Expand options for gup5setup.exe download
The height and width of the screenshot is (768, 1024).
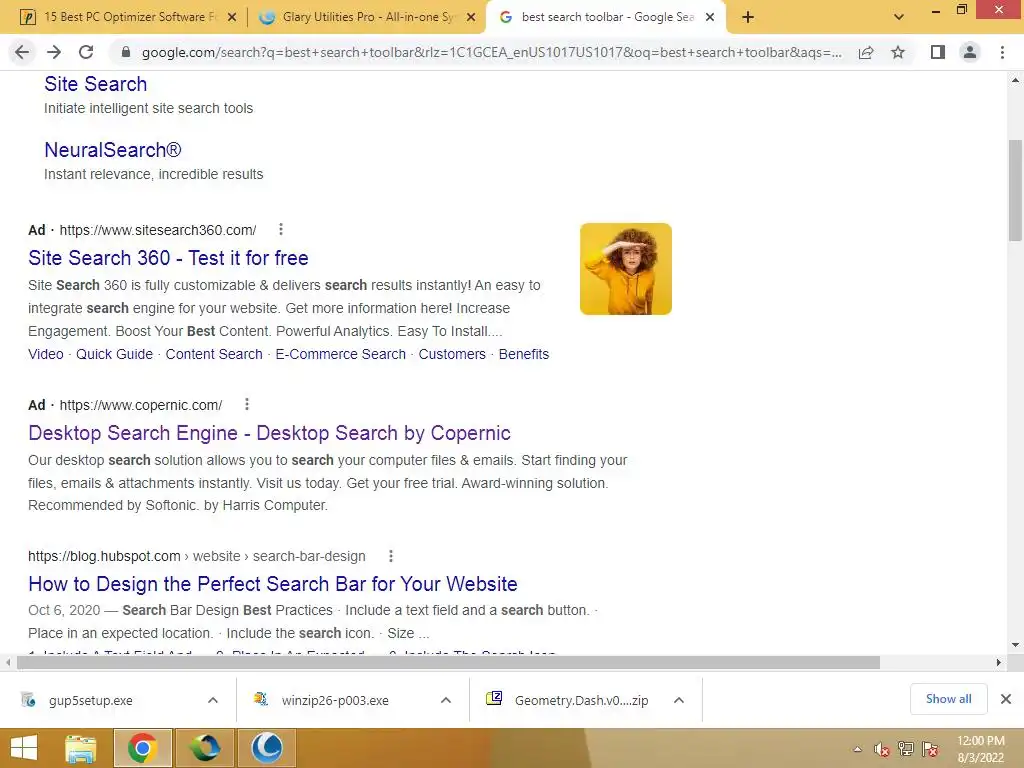click(x=213, y=700)
